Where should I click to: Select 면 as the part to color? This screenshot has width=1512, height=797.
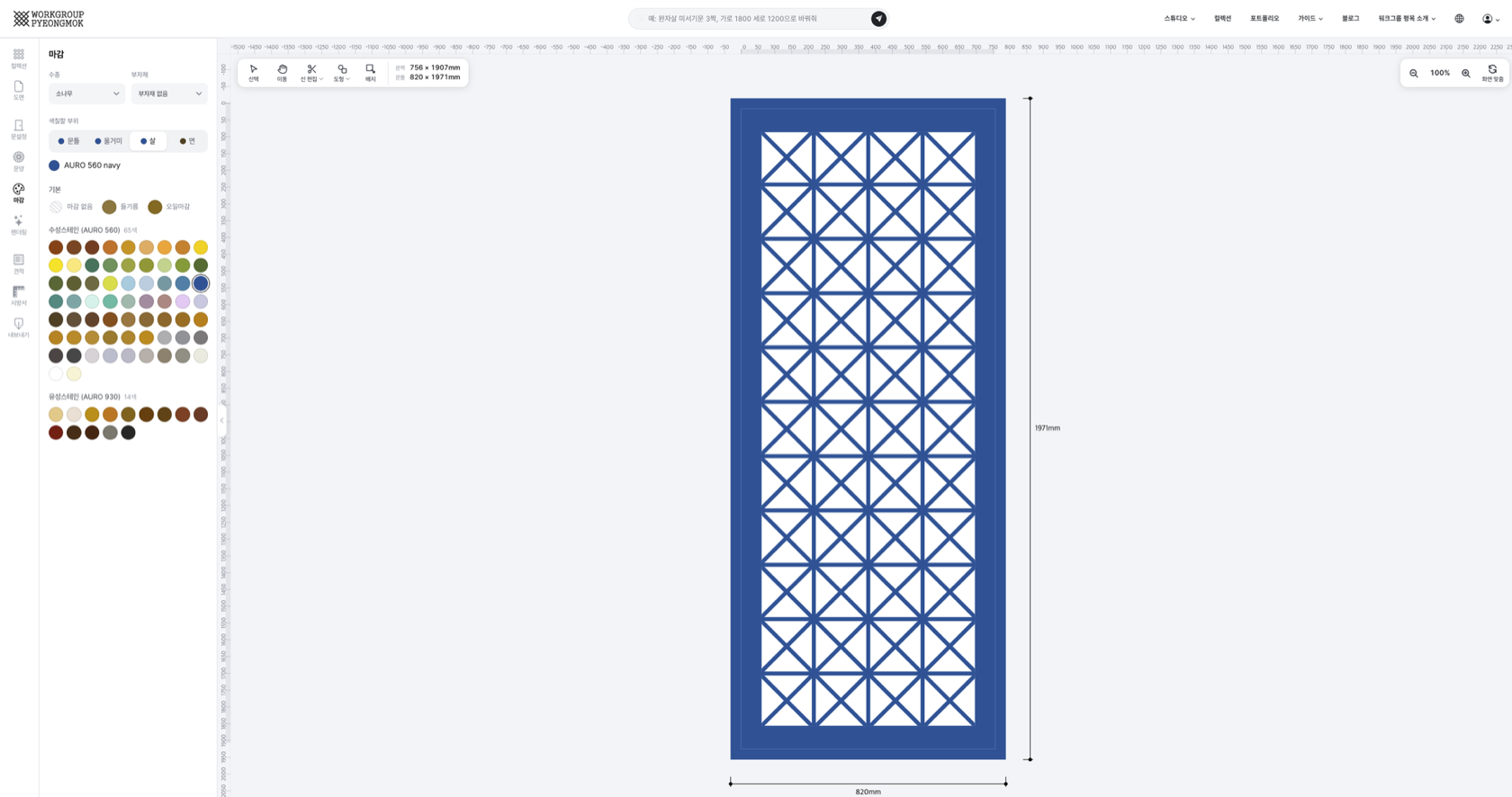[187, 141]
